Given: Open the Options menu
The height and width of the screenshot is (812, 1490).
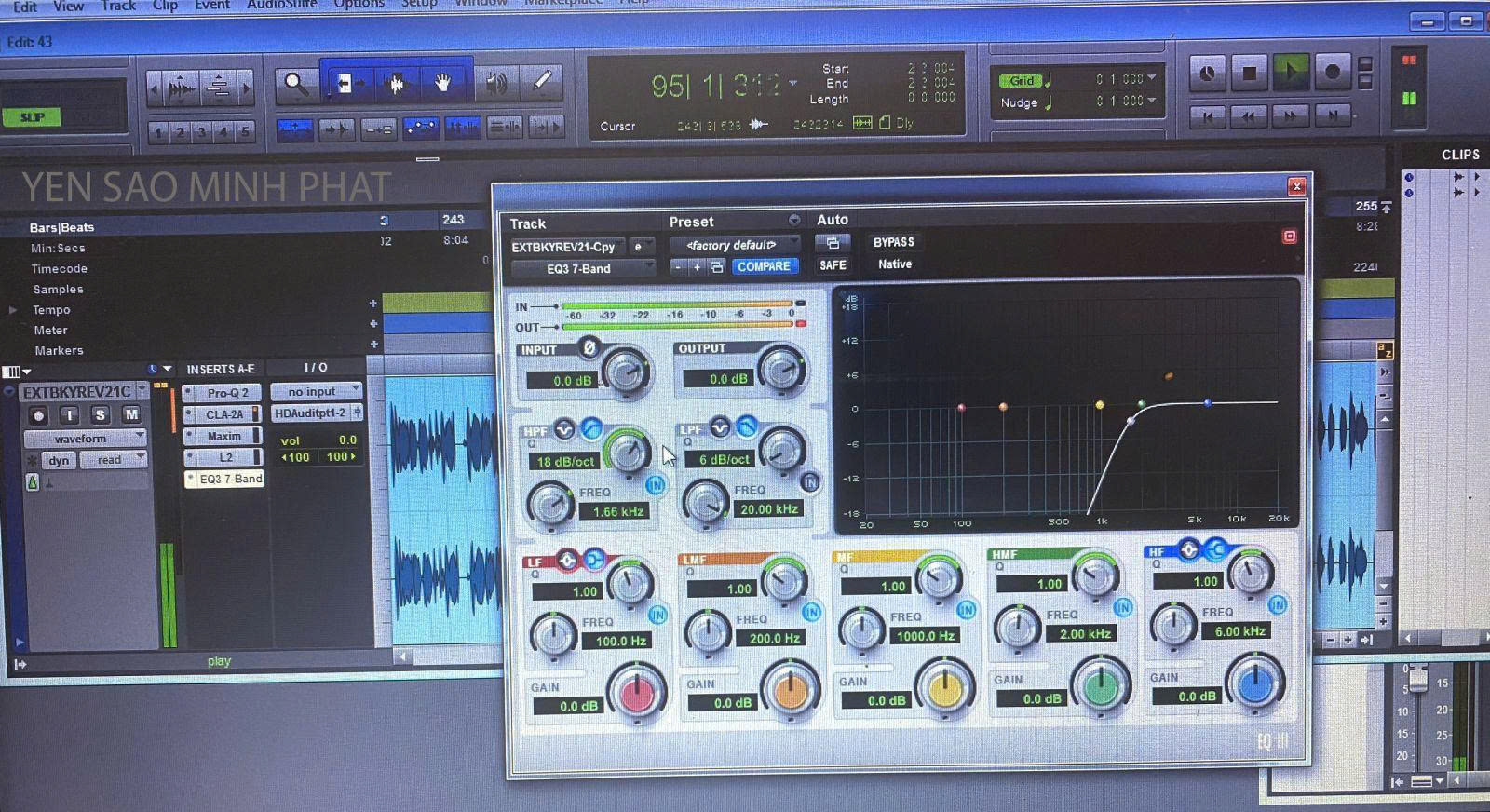Looking at the screenshot, I should (x=359, y=5).
